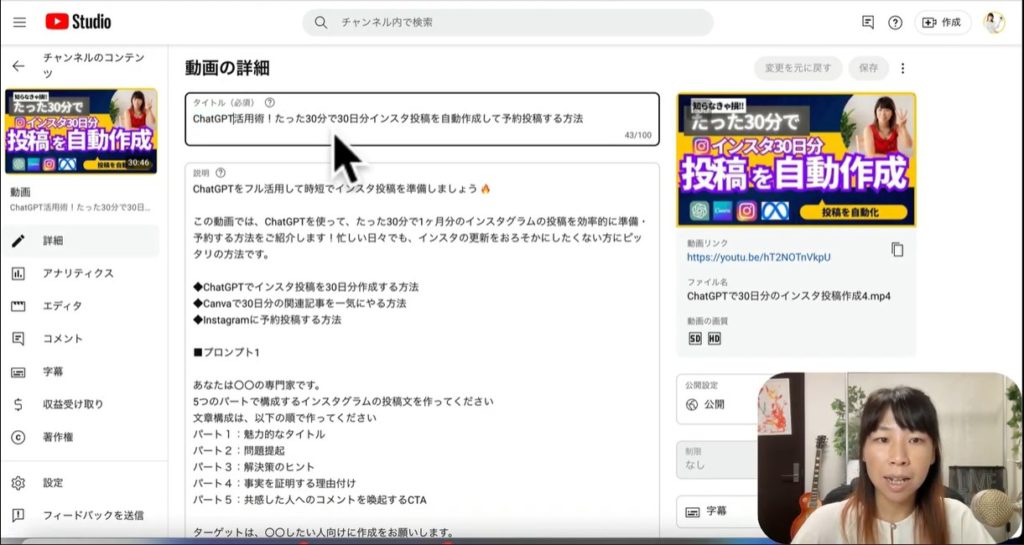
Task: Click the sidebar video thumbnail
Action: point(81,131)
